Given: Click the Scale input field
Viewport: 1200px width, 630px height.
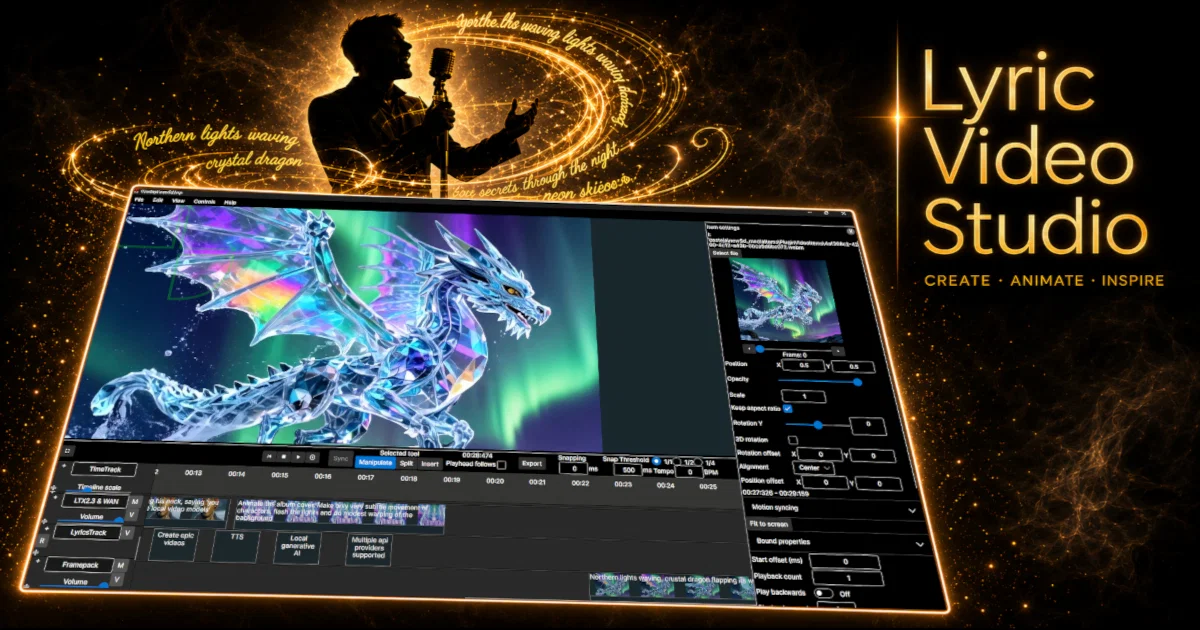Looking at the screenshot, I should pos(804,396).
